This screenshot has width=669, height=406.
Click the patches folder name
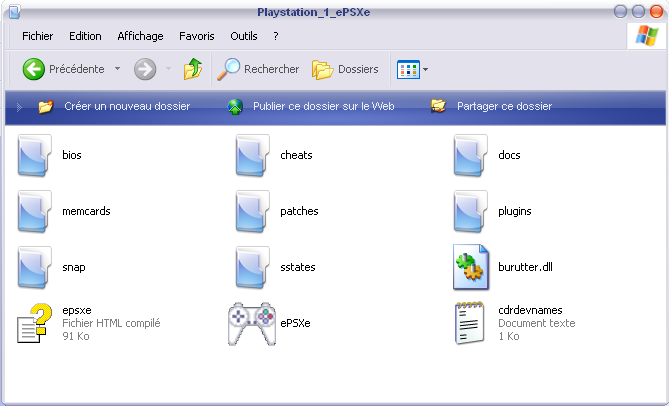[x=299, y=212]
